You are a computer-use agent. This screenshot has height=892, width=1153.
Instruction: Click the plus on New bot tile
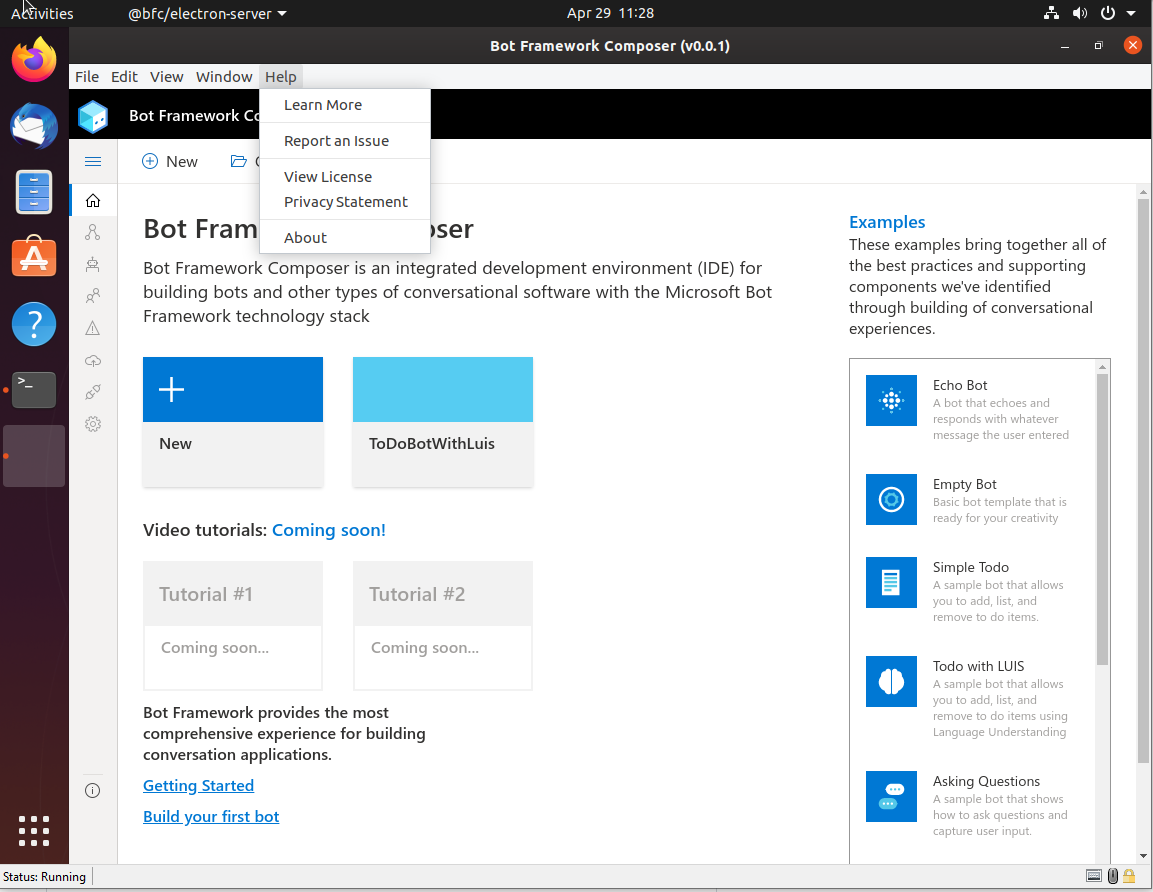171,389
